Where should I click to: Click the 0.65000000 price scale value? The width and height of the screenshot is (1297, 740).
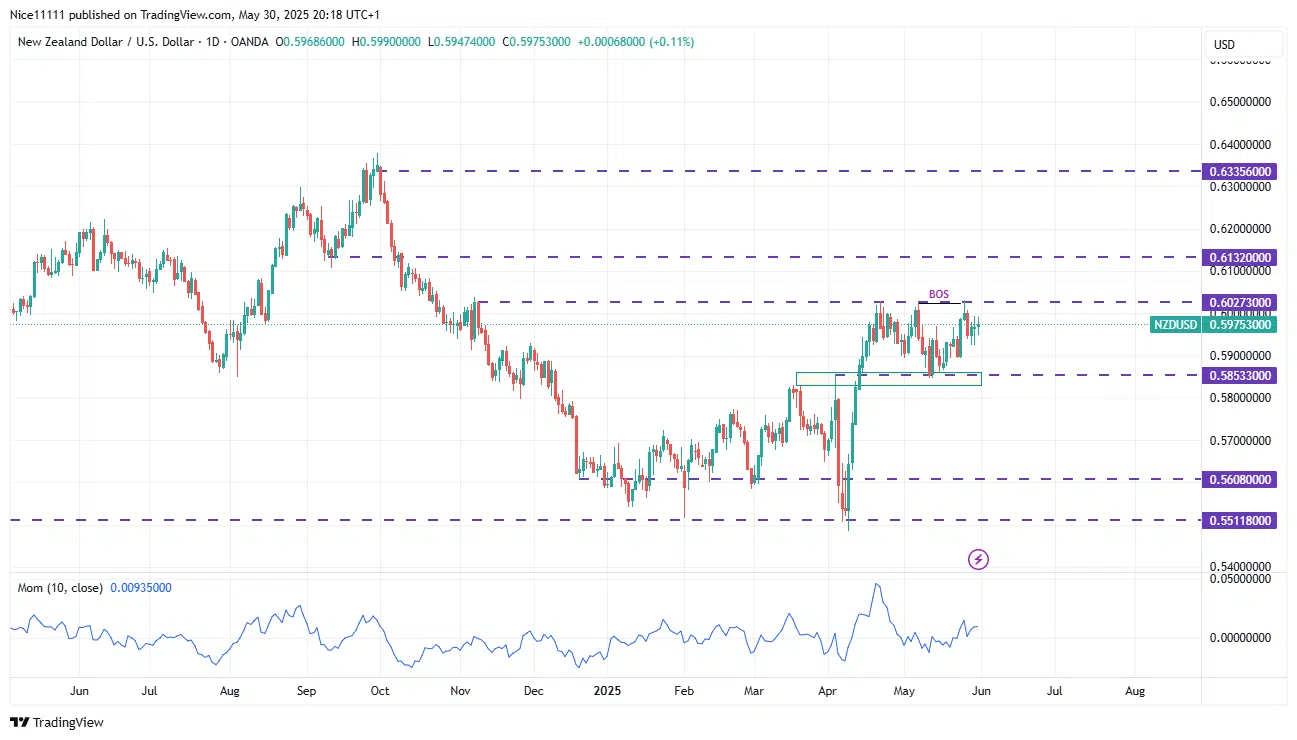(1241, 102)
